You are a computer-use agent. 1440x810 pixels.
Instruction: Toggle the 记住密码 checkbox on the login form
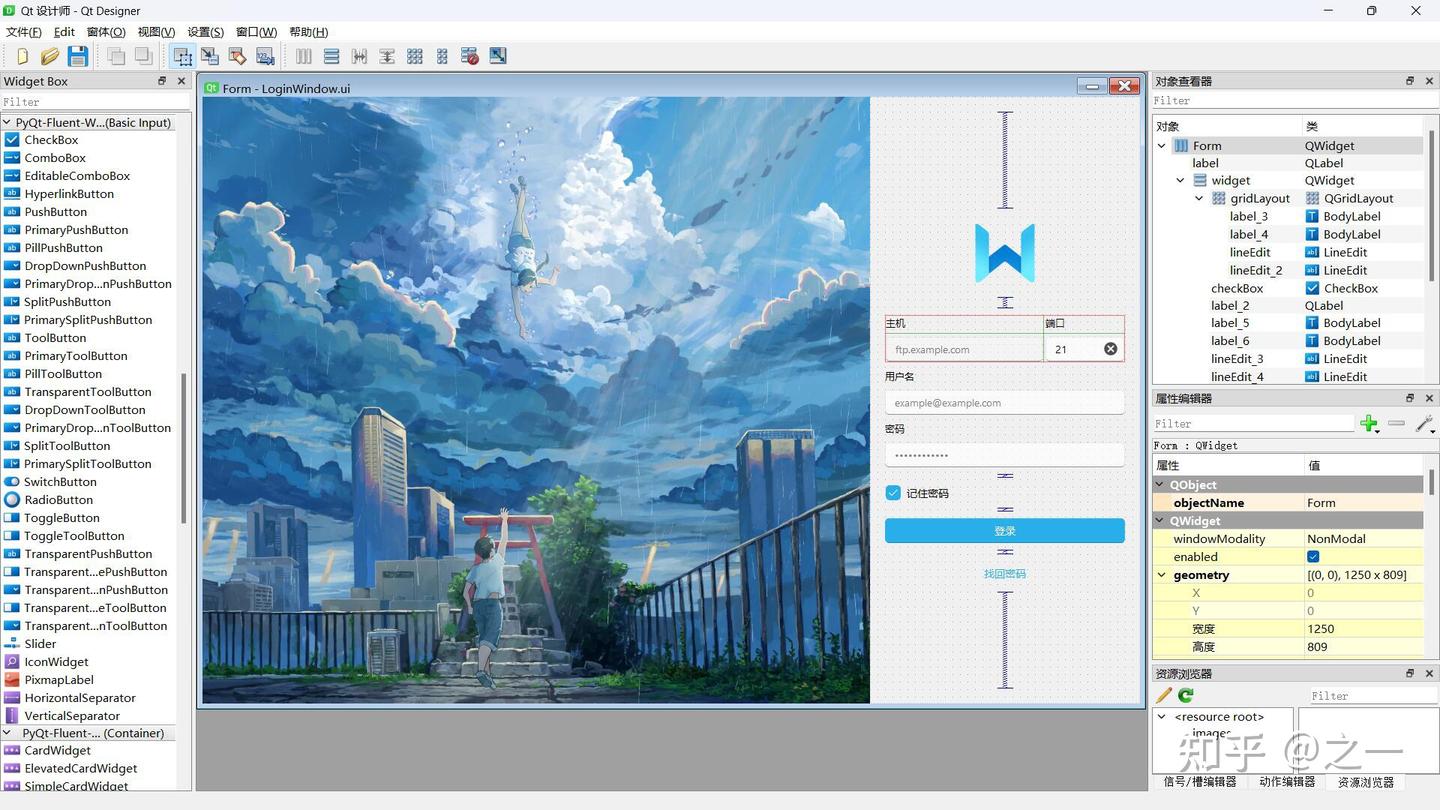pyautogui.click(x=892, y=493)
